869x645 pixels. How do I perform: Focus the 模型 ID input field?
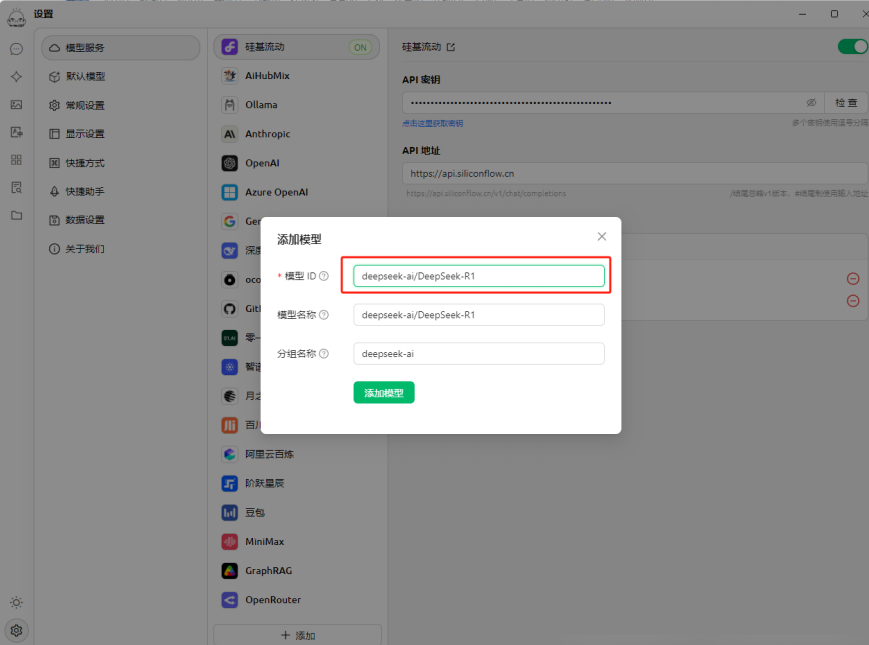(479, 276)
